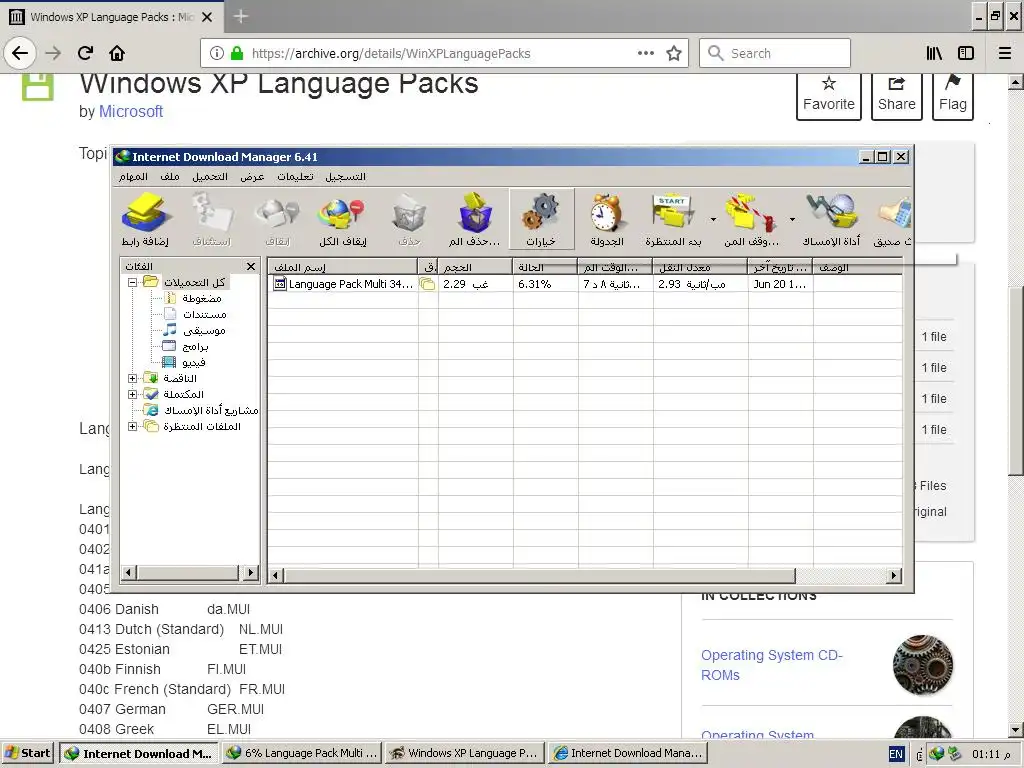Expand the Finished category node
1024x768 pixels.
[x=132, y=394]
